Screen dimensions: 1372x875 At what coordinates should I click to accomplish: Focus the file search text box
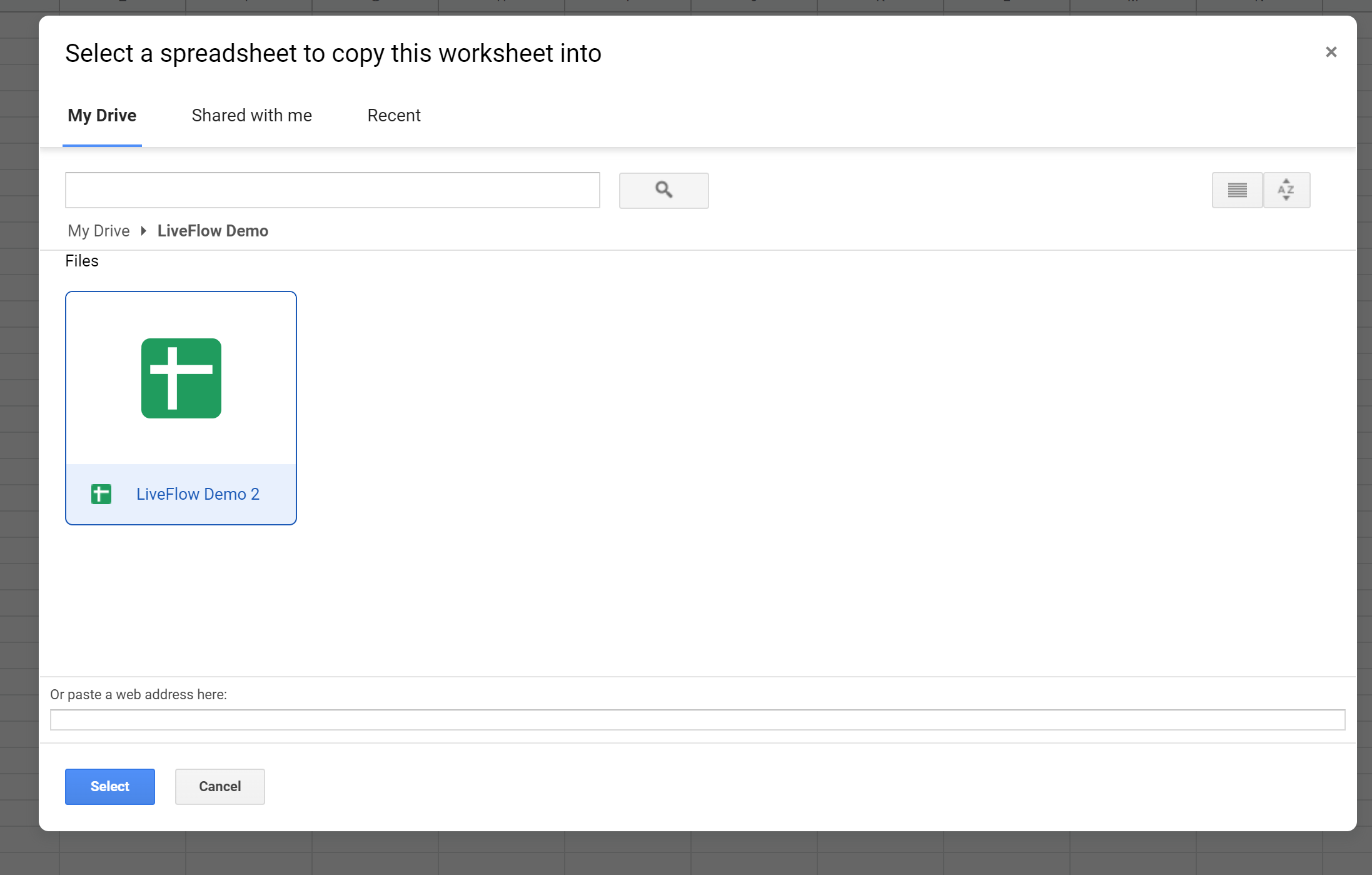pos(333,190)
